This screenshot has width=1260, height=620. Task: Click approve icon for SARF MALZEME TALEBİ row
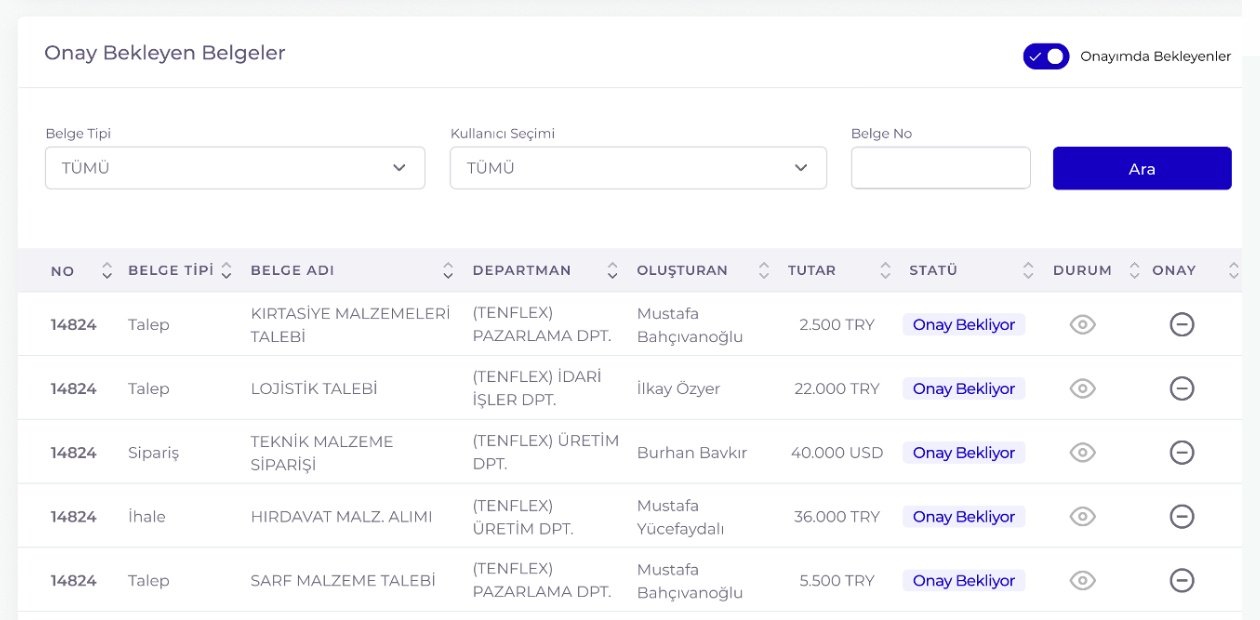click(x=1181, y=580)
